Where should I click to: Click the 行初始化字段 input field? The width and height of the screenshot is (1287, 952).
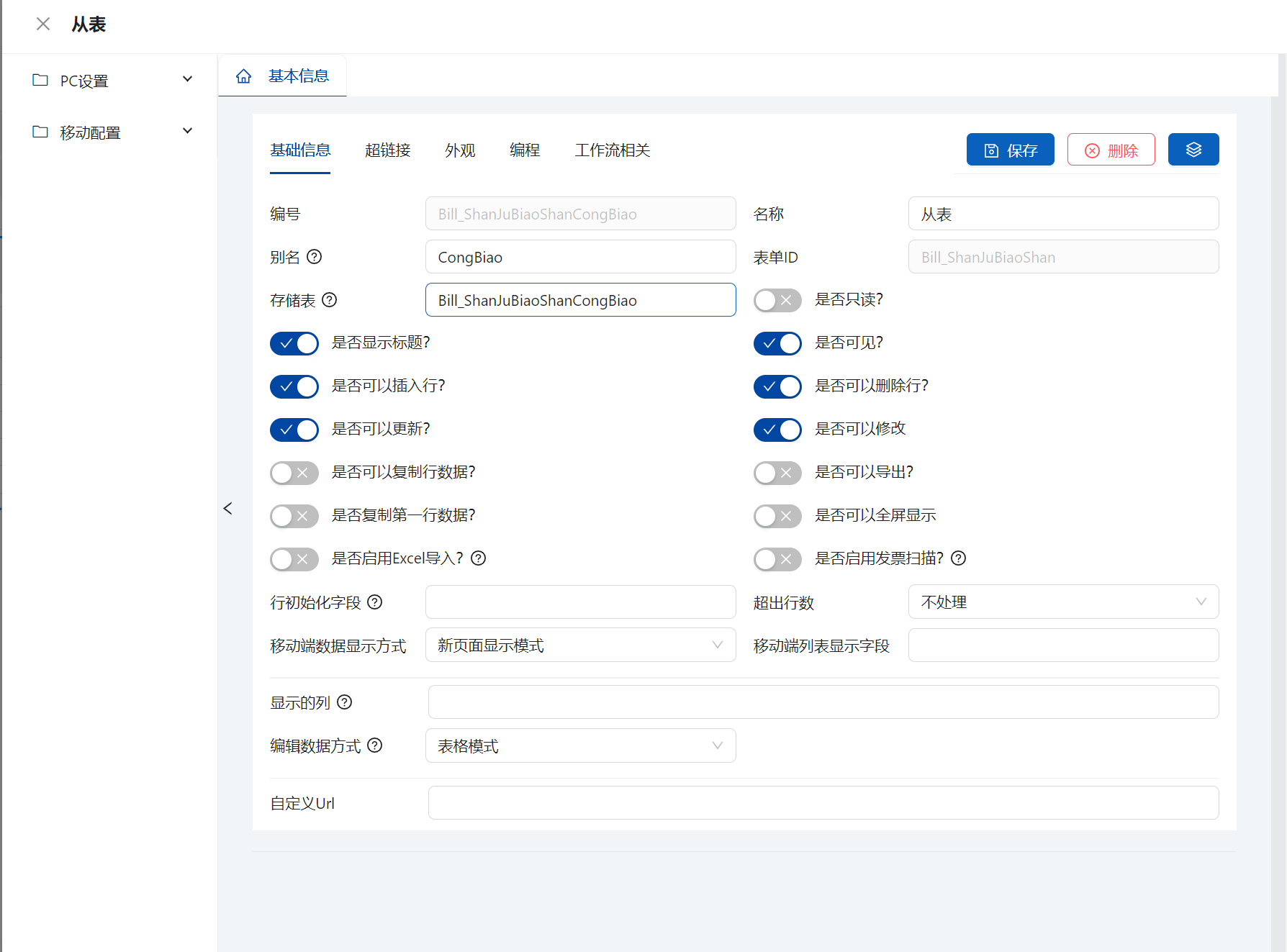580,602
